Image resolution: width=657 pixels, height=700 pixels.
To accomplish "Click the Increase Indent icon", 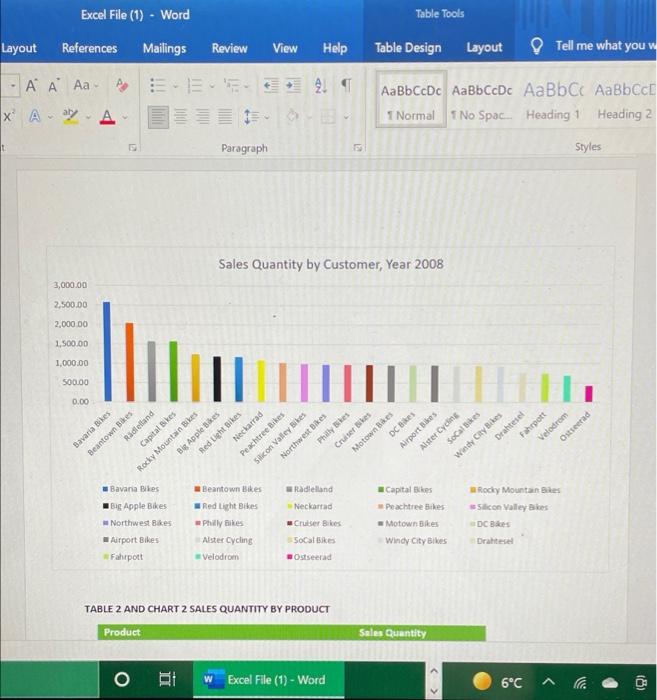I will tap(293, 85).
